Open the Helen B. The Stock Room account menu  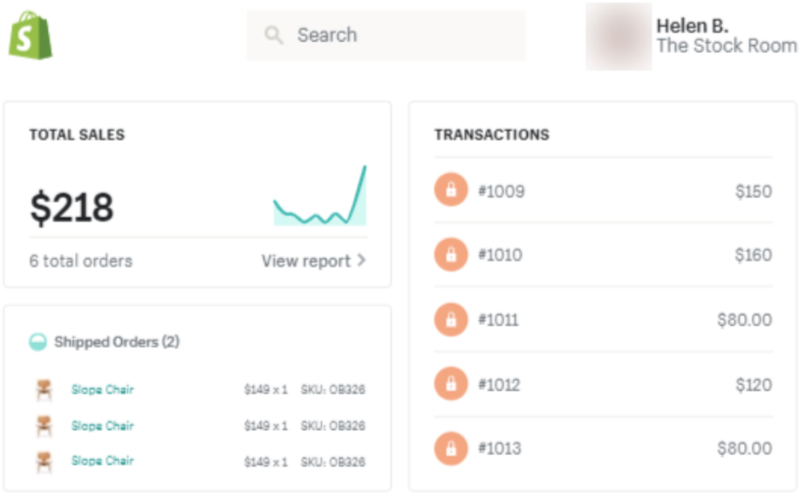coord(692,36)
